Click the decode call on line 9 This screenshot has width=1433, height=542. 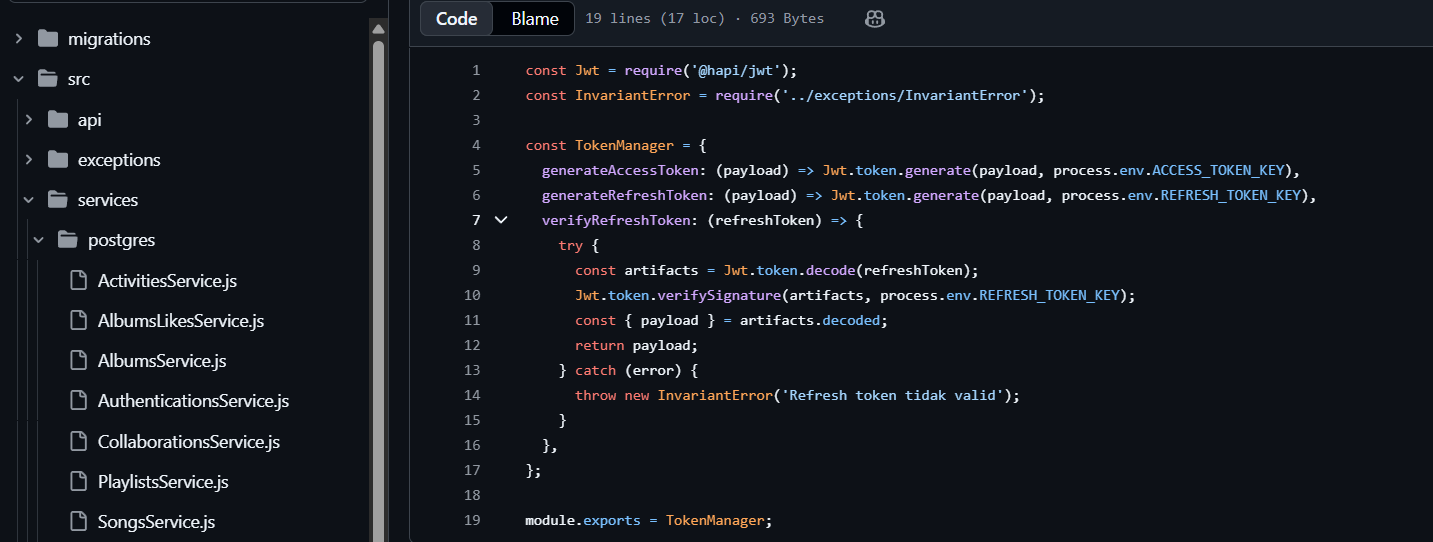[x=830, y=270]
